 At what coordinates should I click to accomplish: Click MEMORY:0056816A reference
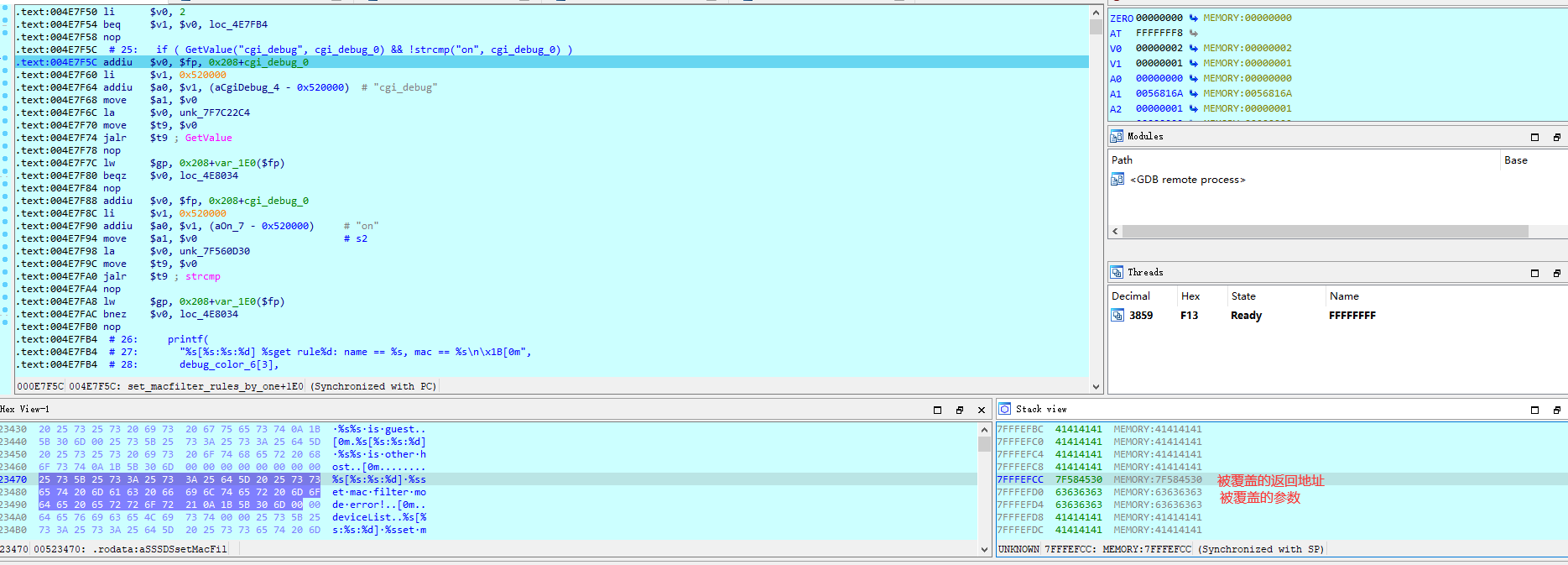(1248, 93)
